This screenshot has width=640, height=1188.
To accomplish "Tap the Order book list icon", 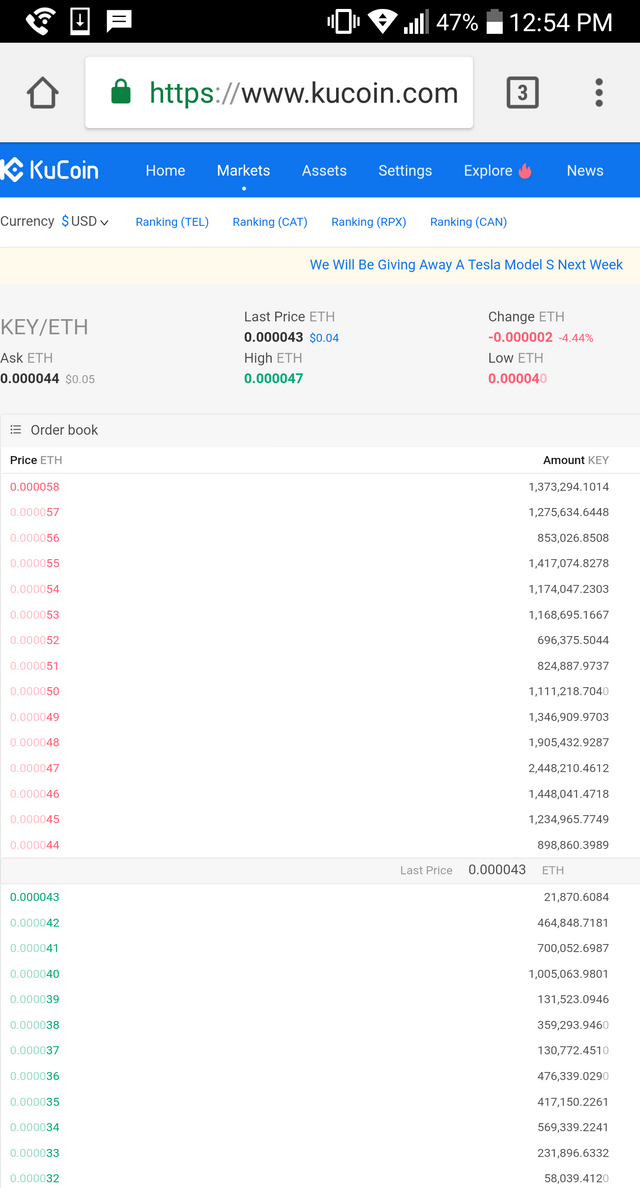I will [16, 430].
